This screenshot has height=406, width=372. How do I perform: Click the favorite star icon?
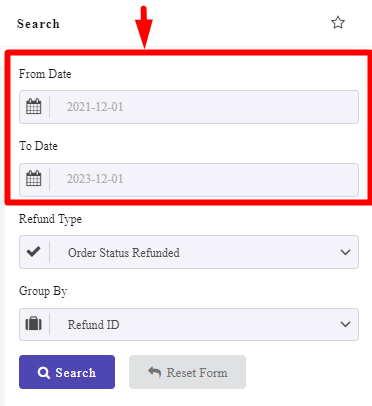[x=338, y=23]
